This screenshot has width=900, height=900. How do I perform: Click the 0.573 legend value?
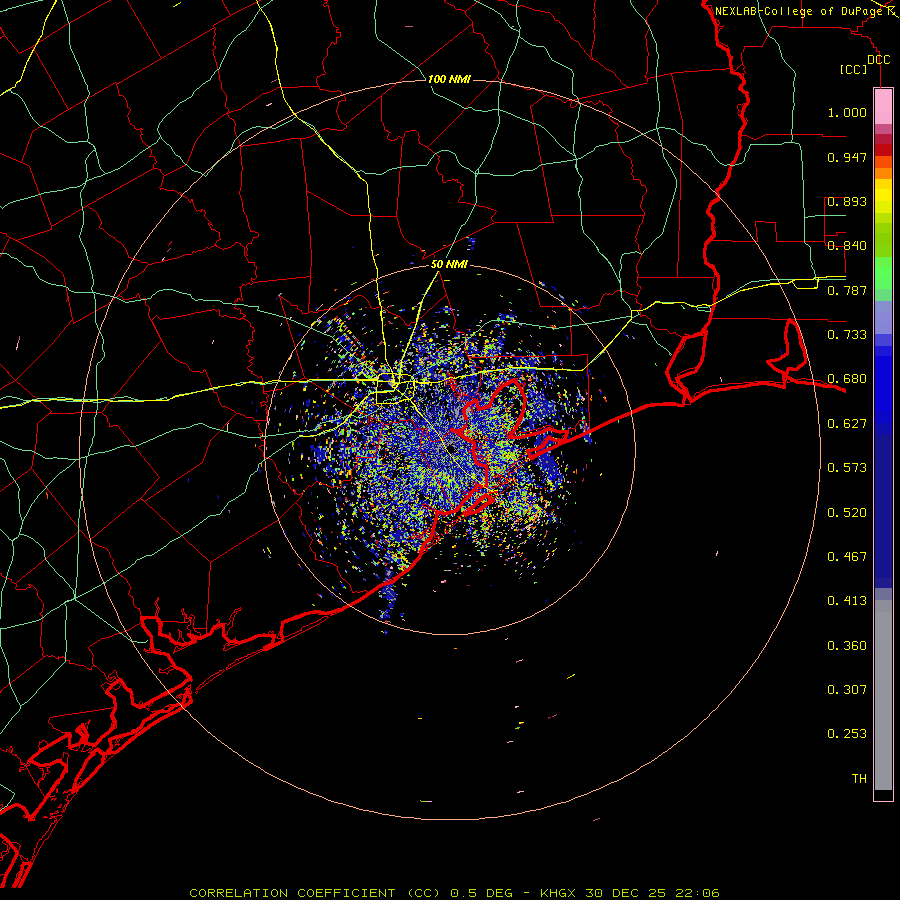click(x=847, y=468)
